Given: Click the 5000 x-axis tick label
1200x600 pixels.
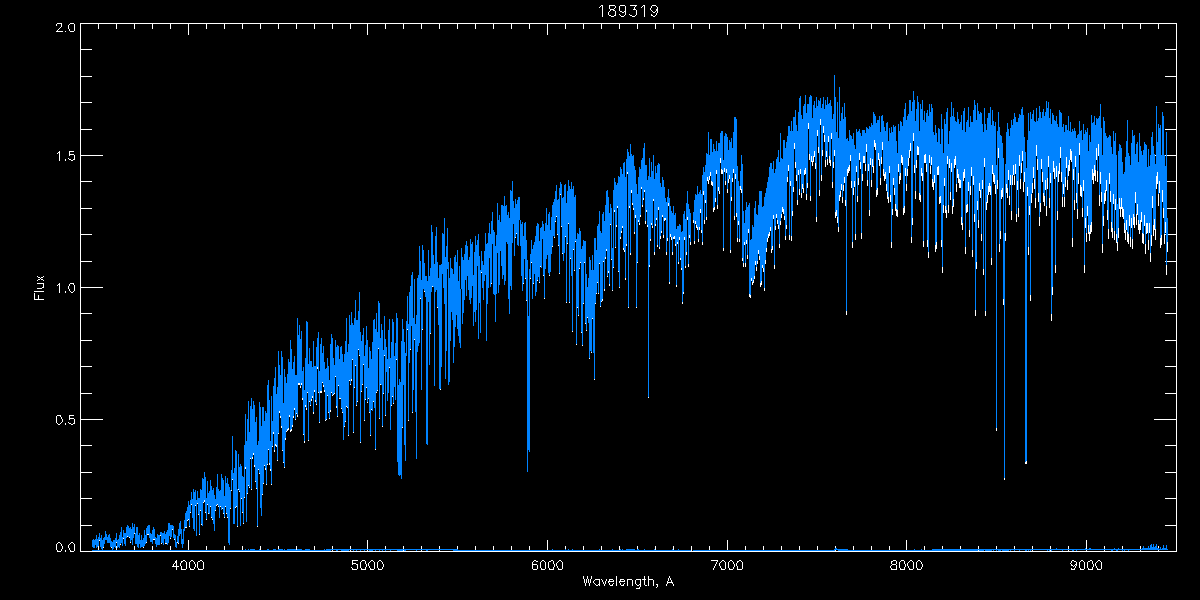Looking at the screenshot, I should [x=368, y=566].
